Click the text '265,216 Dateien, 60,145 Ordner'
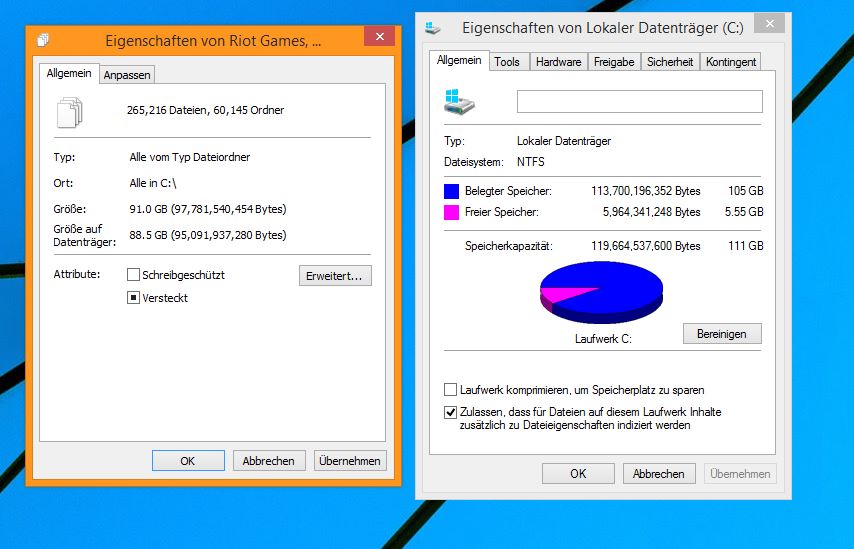Image resolution: width=854 pixels, height=549 pixels. pyautogui.click(x=205, y=110)
